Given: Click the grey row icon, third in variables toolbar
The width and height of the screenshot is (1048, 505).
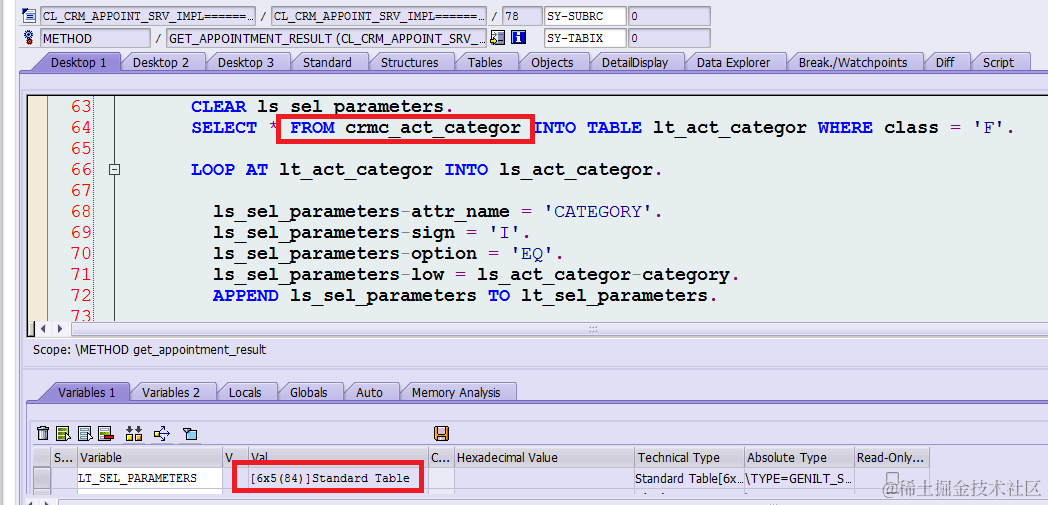Looking at the screenshot, I should (86, 434).
